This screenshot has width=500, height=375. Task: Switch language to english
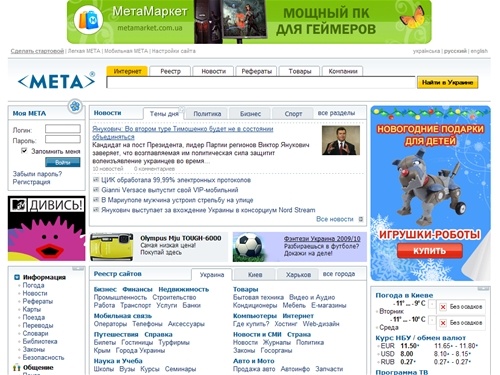479,51
